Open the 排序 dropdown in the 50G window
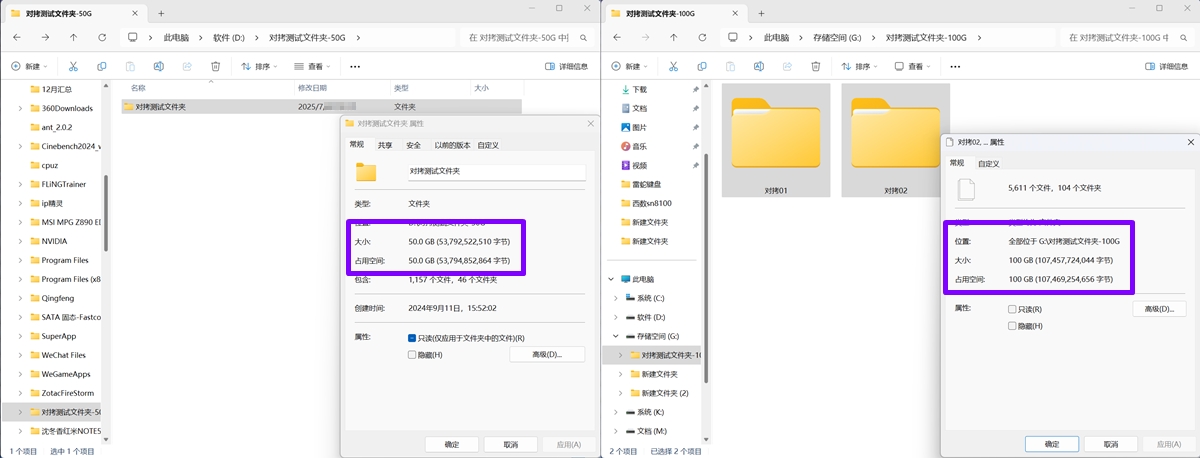 point(259,67)
